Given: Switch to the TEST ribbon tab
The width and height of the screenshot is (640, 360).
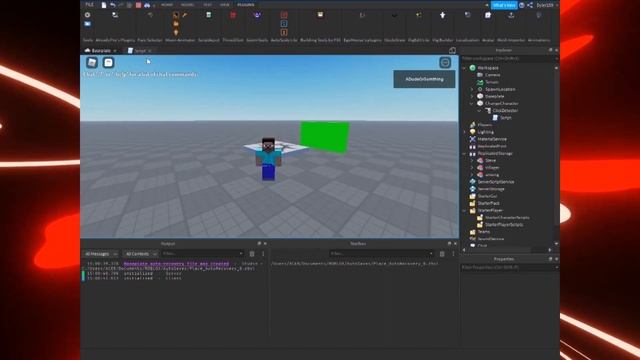Looking at the screenshot, I should click(208, 5).
